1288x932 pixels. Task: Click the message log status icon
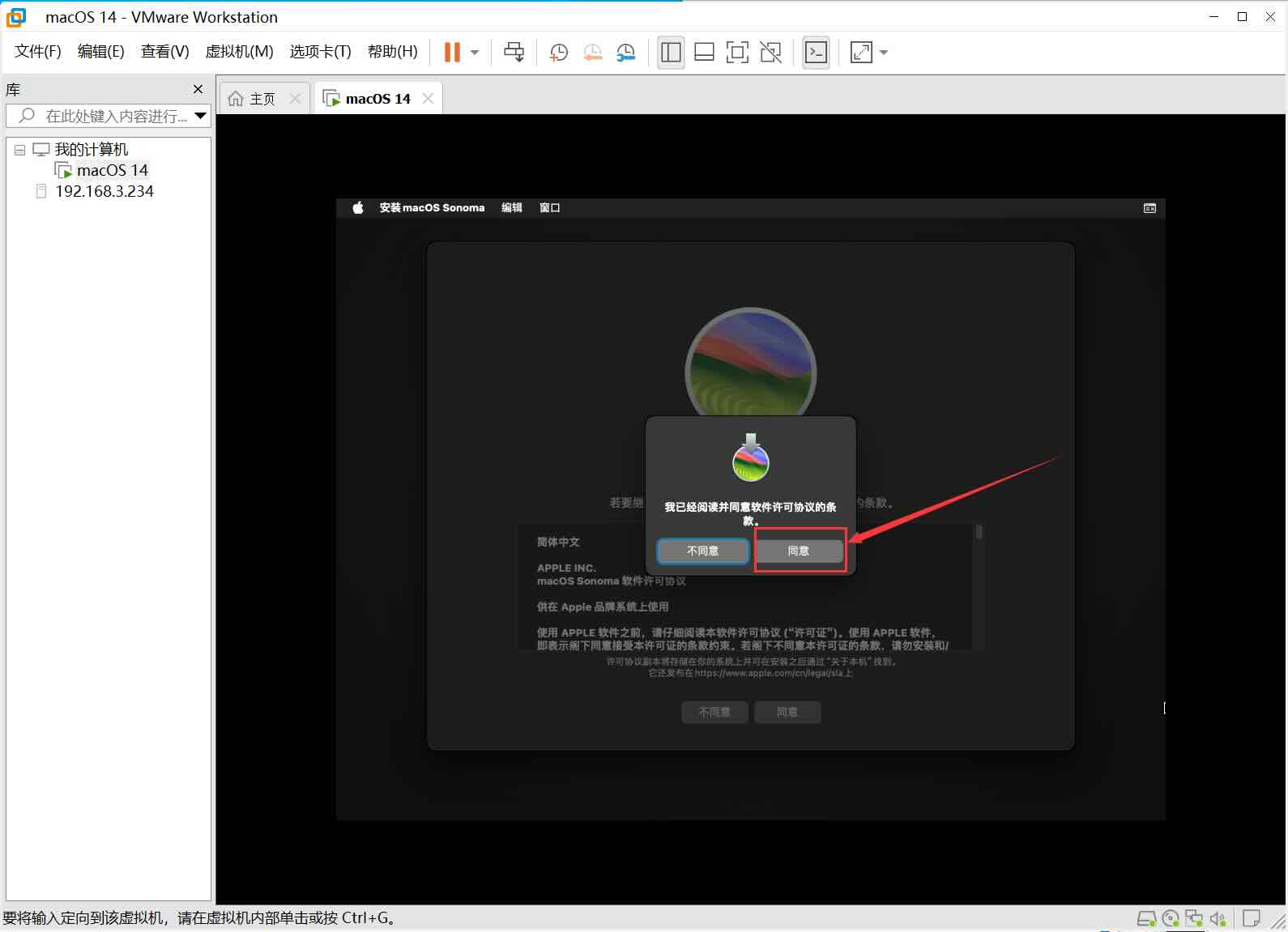coord(1252,918)
